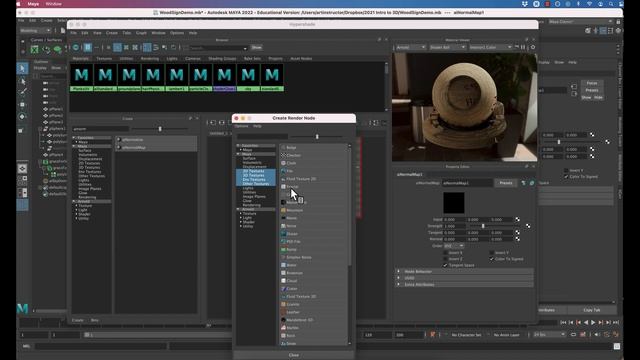Open Arnold renderer dropdown in Material Viewer
This screenshot has width=640, height=360.
[411, 47]
